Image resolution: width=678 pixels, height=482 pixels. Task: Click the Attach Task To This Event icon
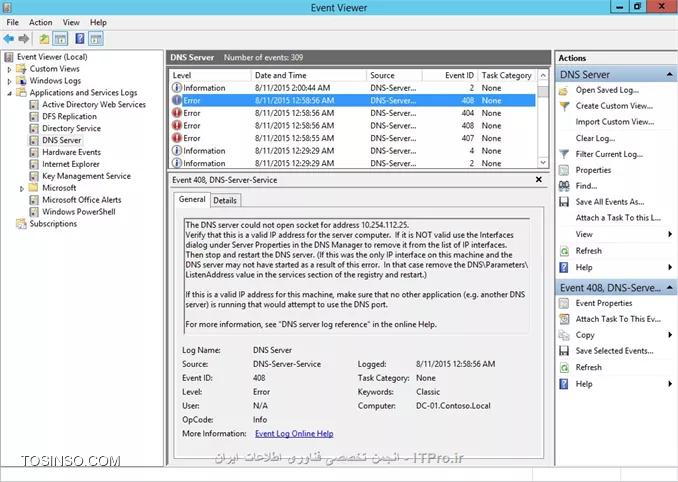click(563, 319)
